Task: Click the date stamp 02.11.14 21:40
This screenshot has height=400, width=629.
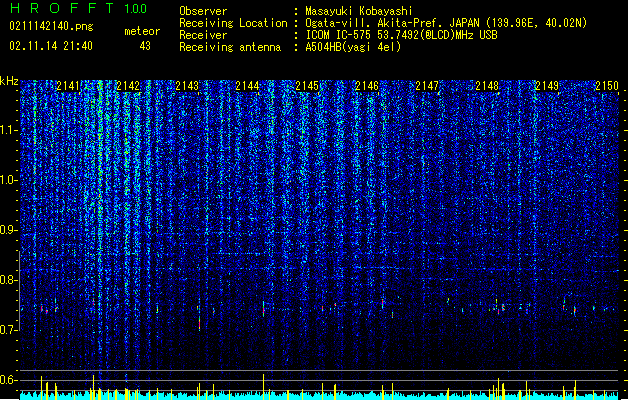Action: tap(51, 46)
